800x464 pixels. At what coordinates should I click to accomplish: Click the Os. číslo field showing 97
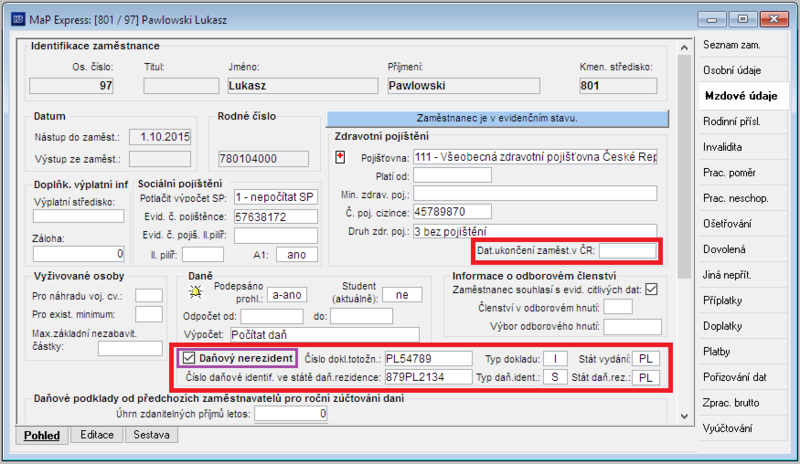[x=71, y=86]
